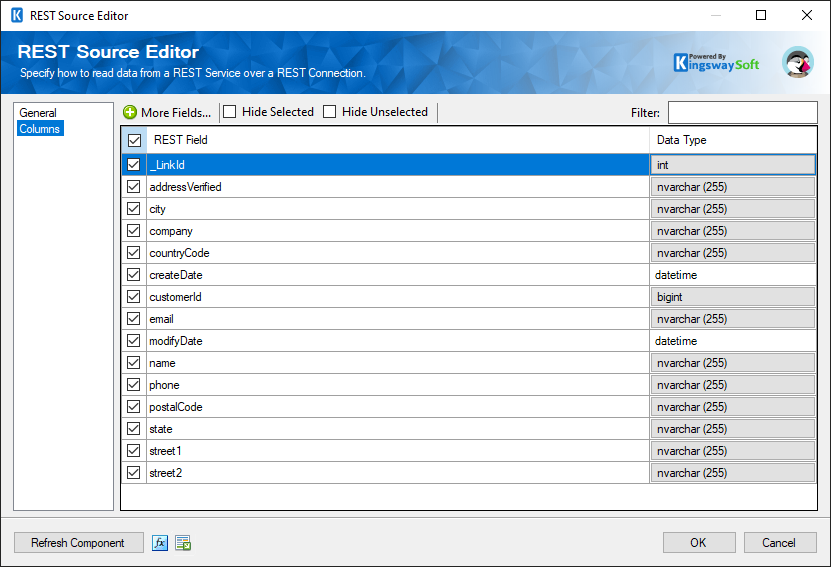Uncheck the createDate checkbox
Viewport: 831px width, 567px height.
[x=134, y=274]
